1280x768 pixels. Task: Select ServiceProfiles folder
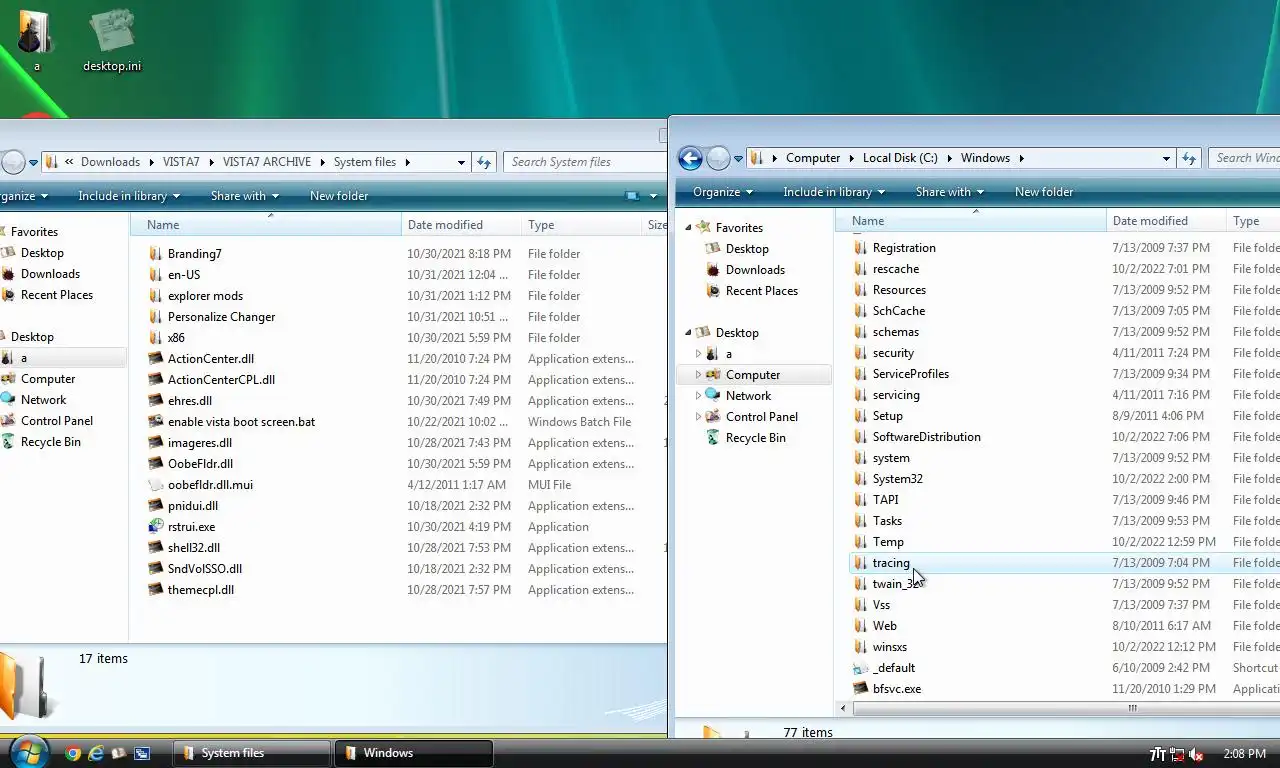tap(910, 374)
